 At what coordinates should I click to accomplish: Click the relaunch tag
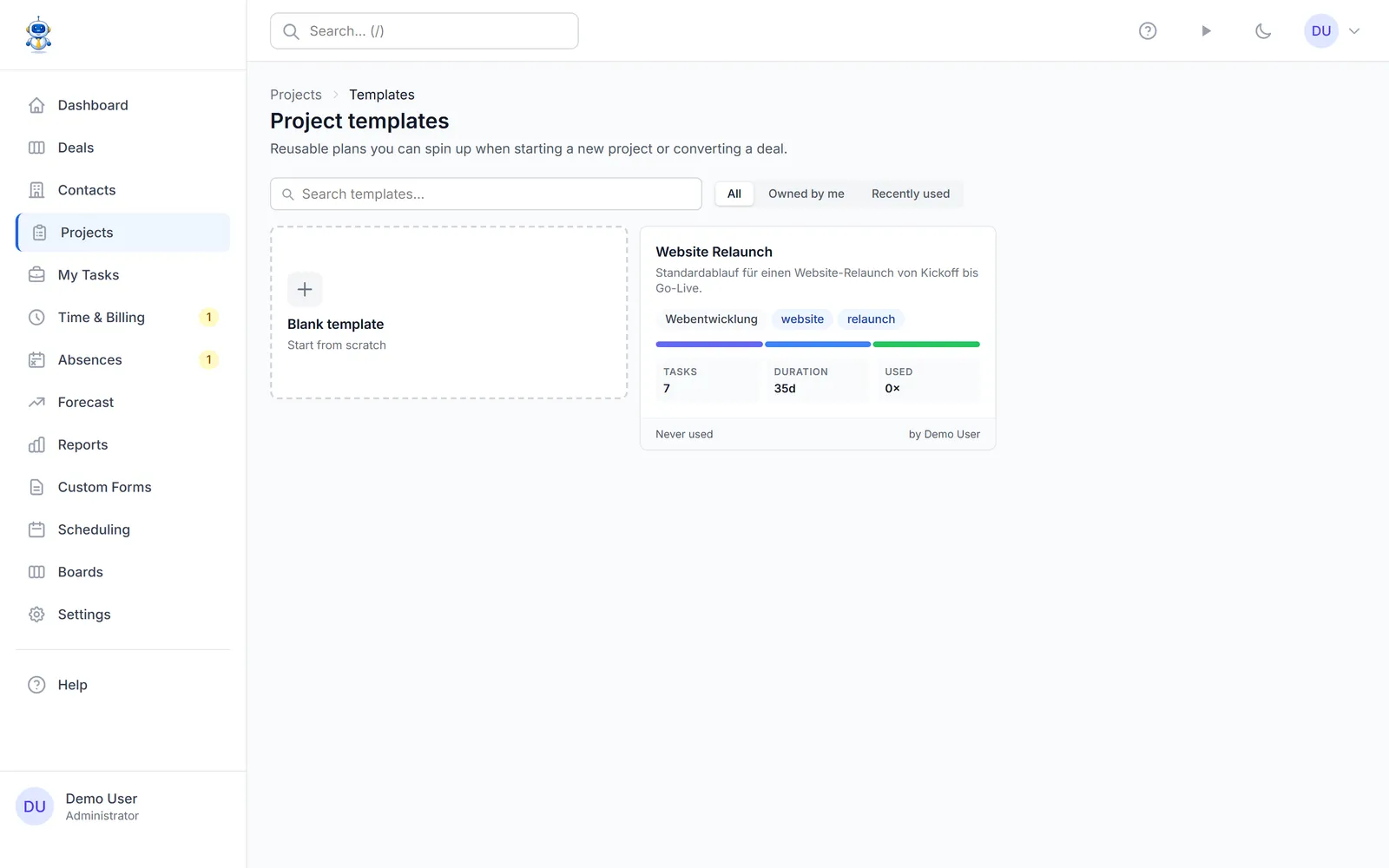pyautogui.click(x=871, y=319)
